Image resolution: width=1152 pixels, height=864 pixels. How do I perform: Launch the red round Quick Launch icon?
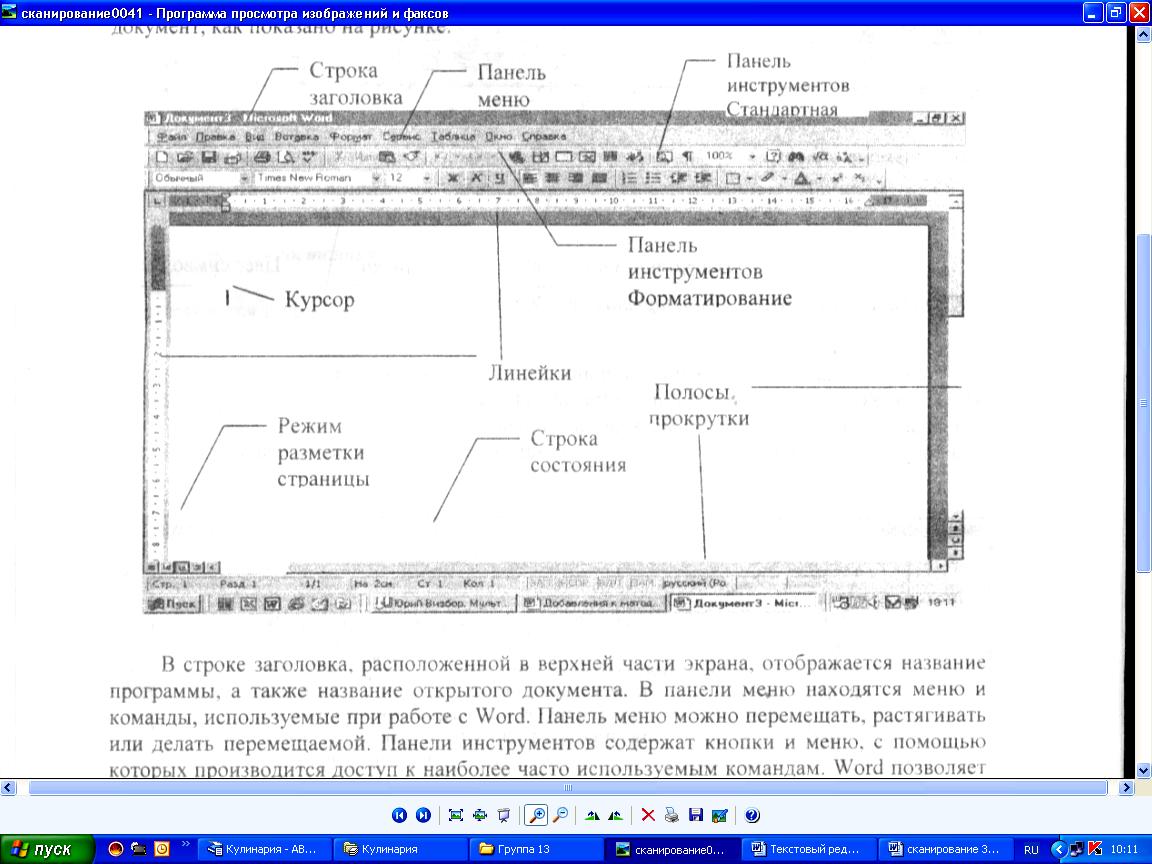point(115,849)
